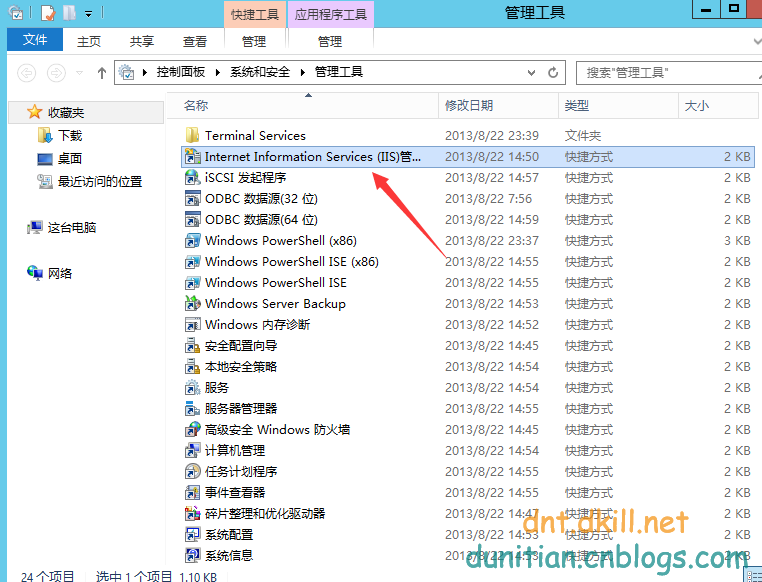This screenshot has width=762, height=582.
Task: Select the 系统信息 icon
Action: click(192, 555)
